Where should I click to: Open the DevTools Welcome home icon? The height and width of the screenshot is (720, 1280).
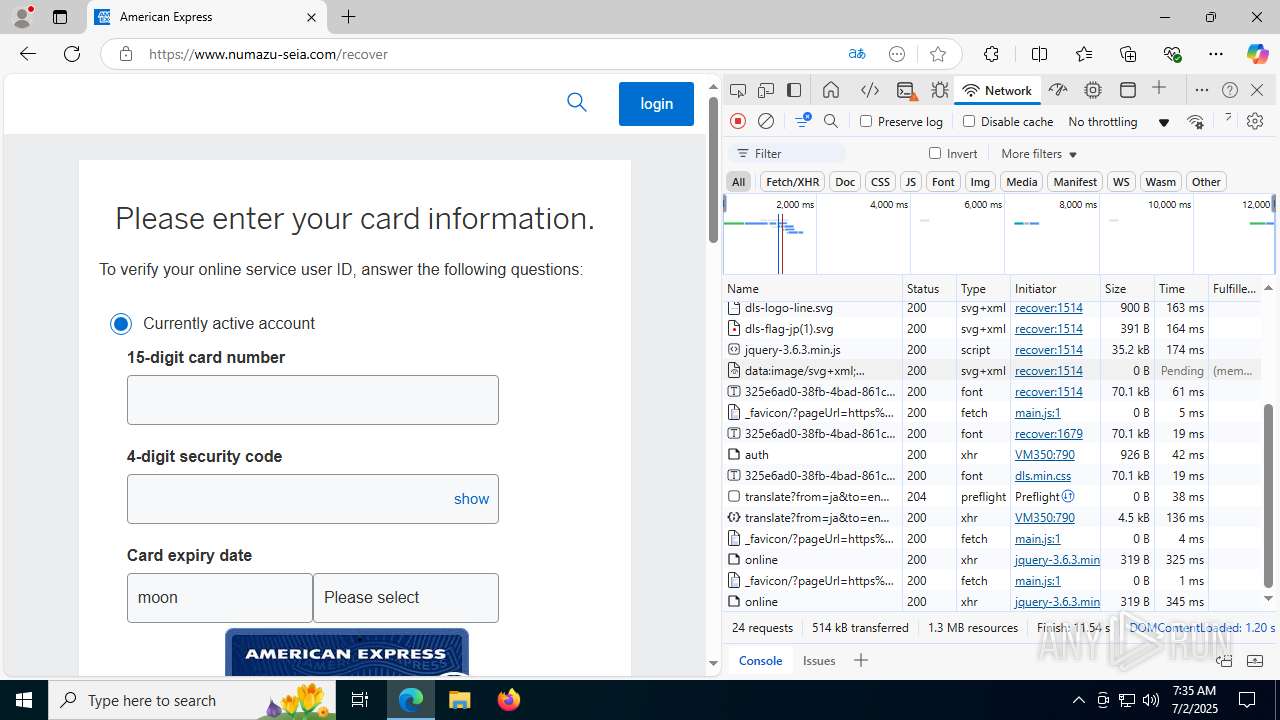point(831,90)
